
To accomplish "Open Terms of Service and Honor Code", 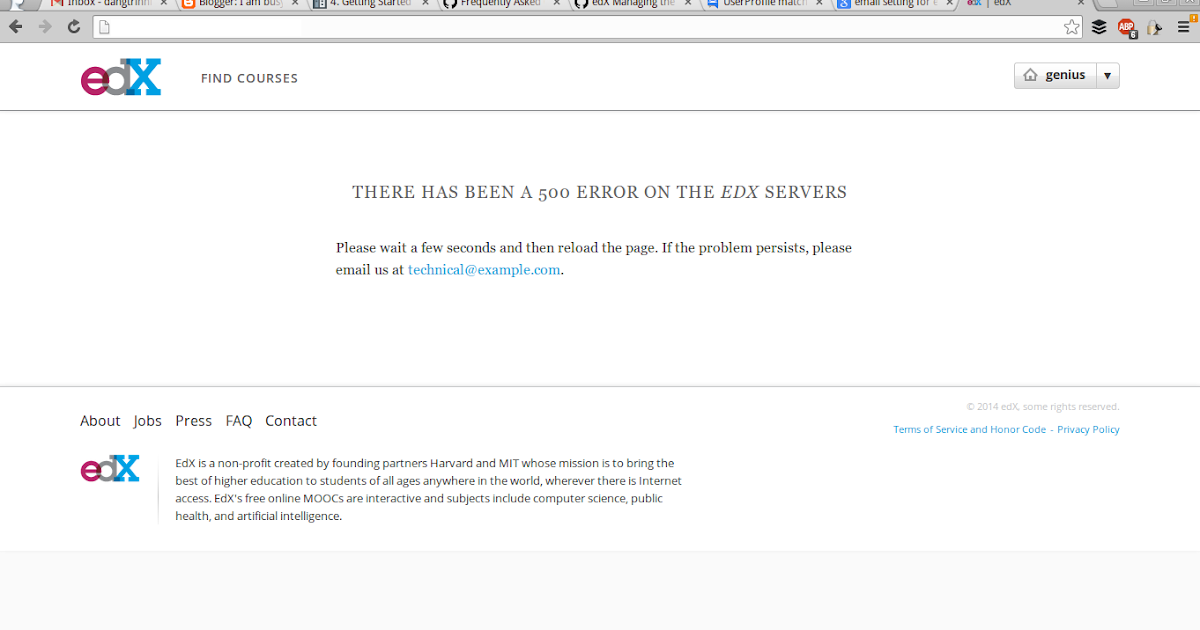I will click(970, 429).
